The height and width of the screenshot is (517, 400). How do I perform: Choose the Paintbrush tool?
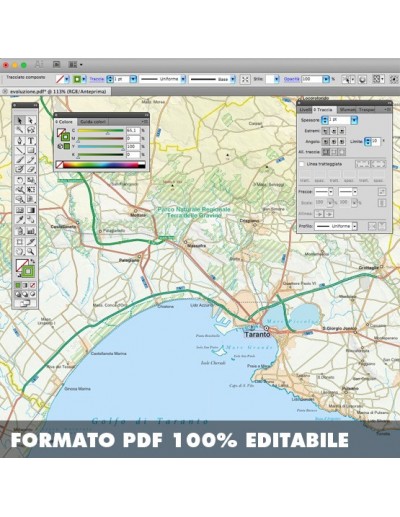click(x=20, y=160)
